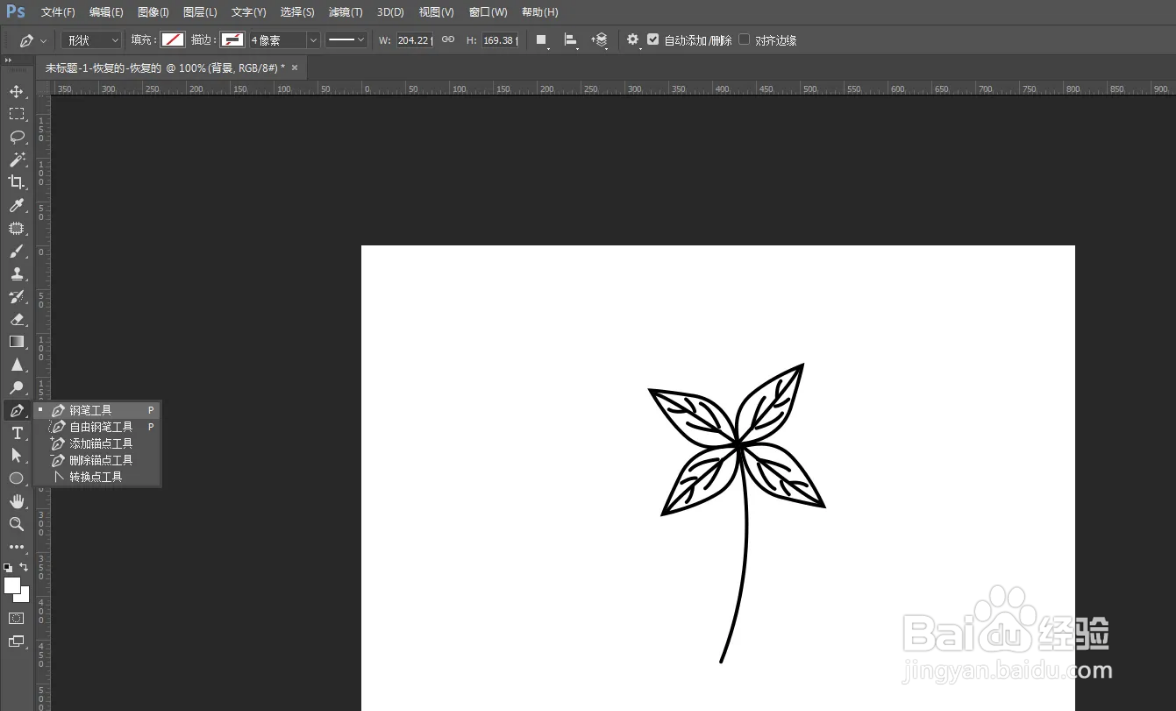Select the Clone Stamp tool
Screen dimensions: 1176x711
coord(16,274)
